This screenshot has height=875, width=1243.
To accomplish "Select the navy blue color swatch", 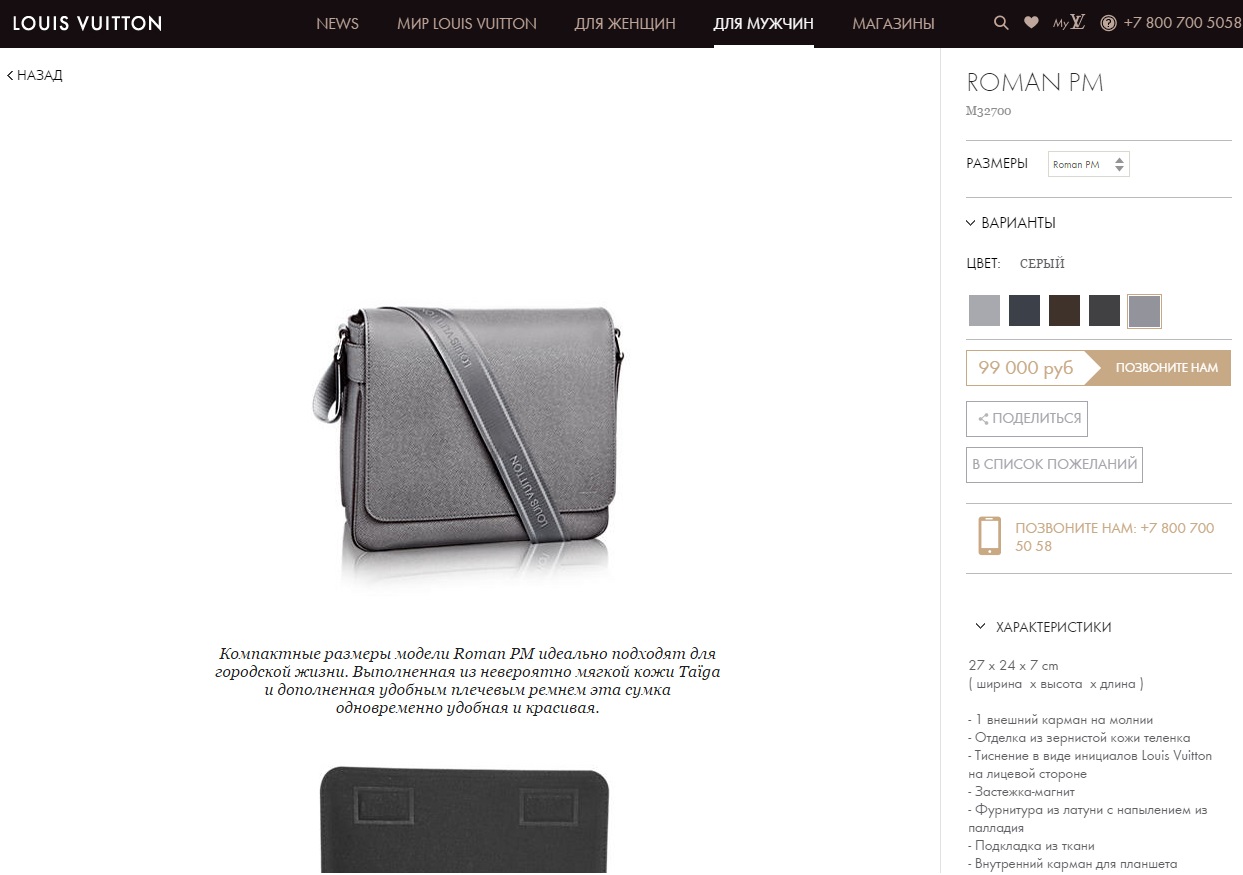I will click(x=1024, y=311).
